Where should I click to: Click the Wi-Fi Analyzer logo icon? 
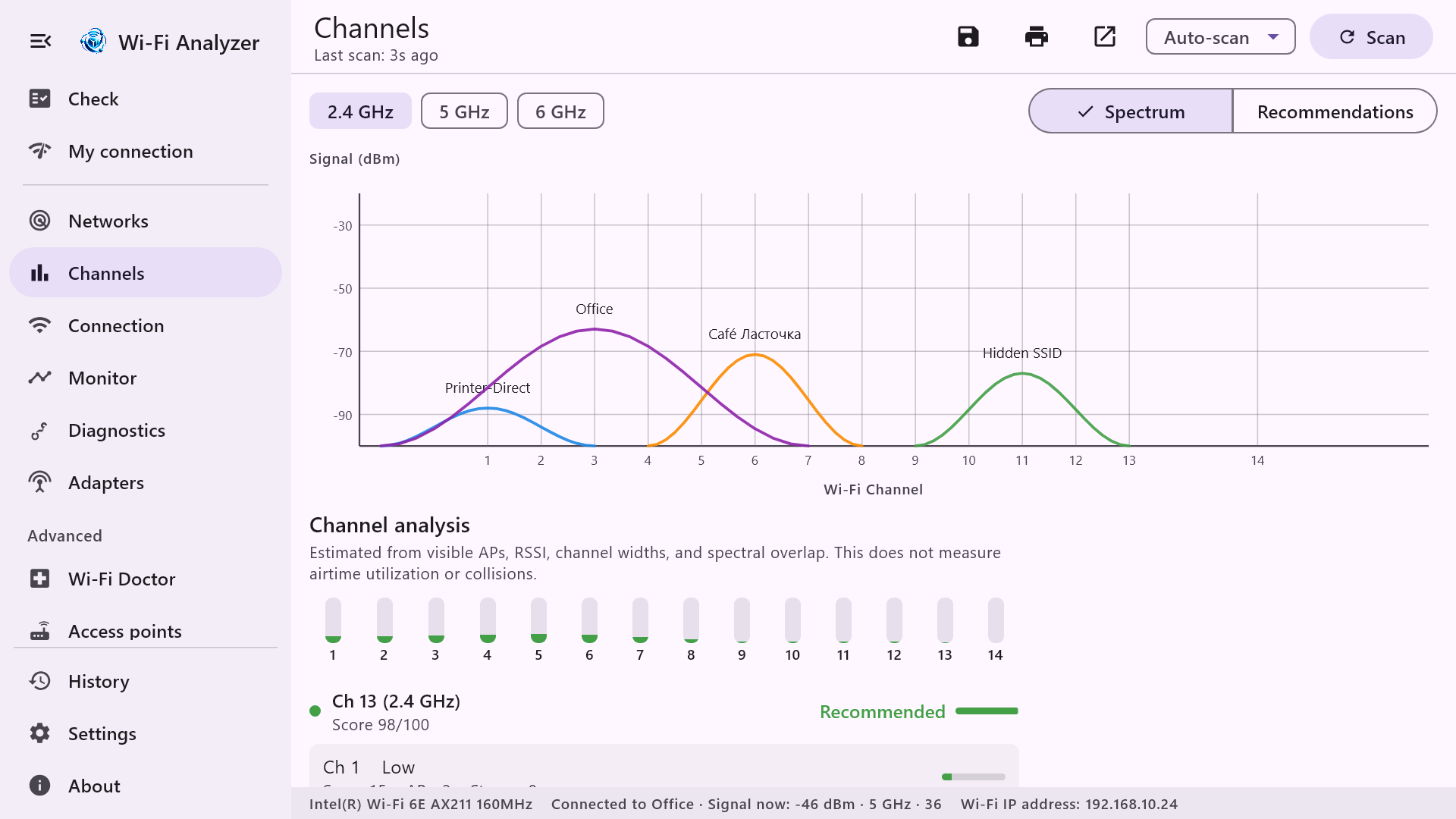[x=93, y=41]
